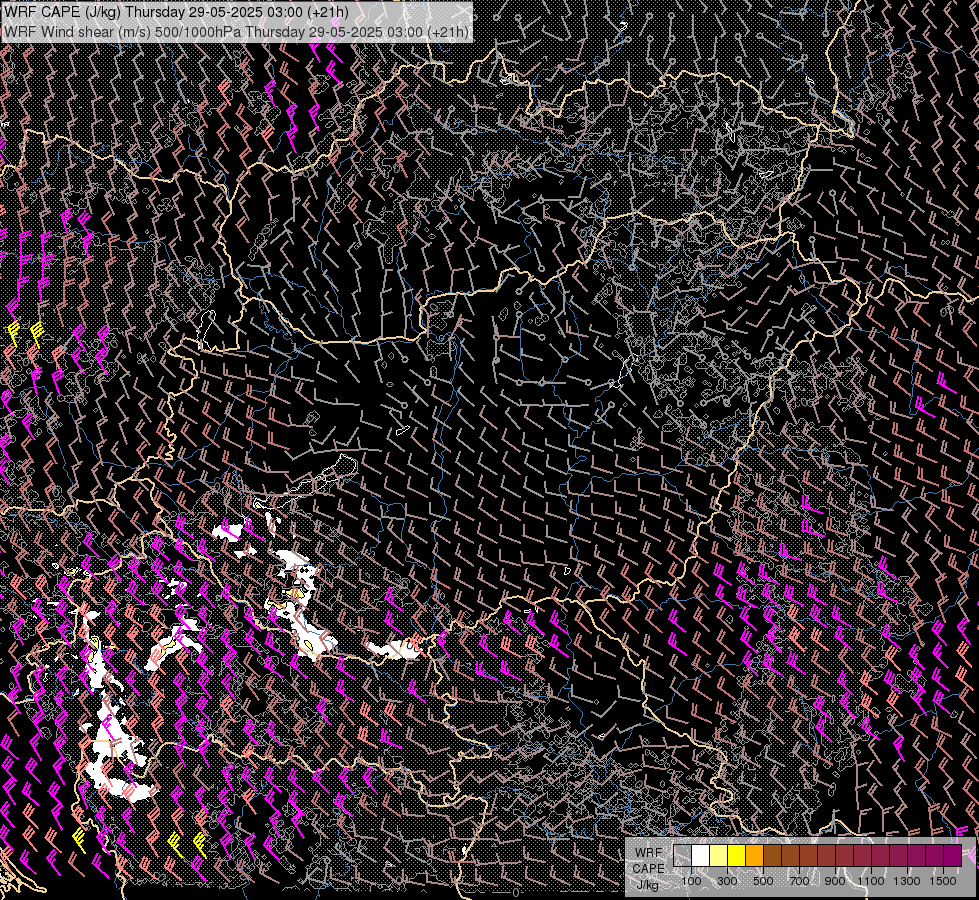The image size is (979, 900).
Task: Click the brown swatch starting at 500
Action: click(772, 856)
